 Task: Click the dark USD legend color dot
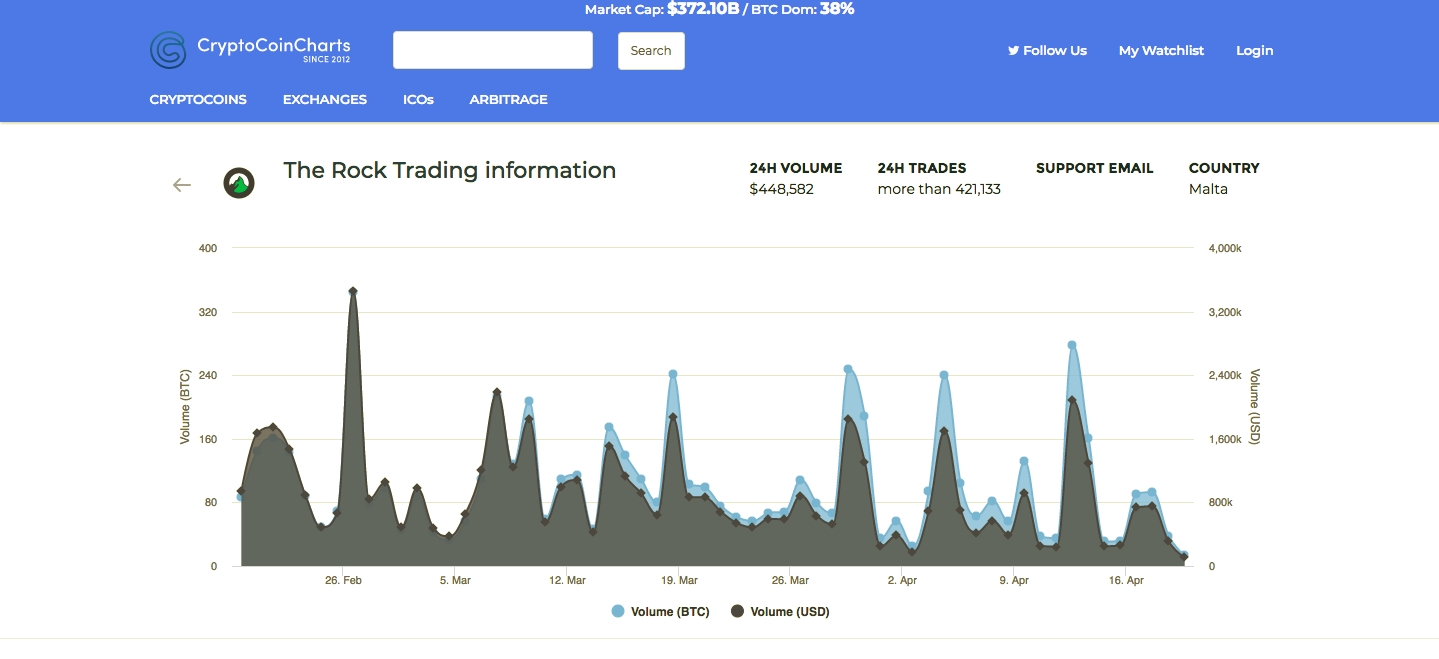pyautogui.click(x=738, y=612)
